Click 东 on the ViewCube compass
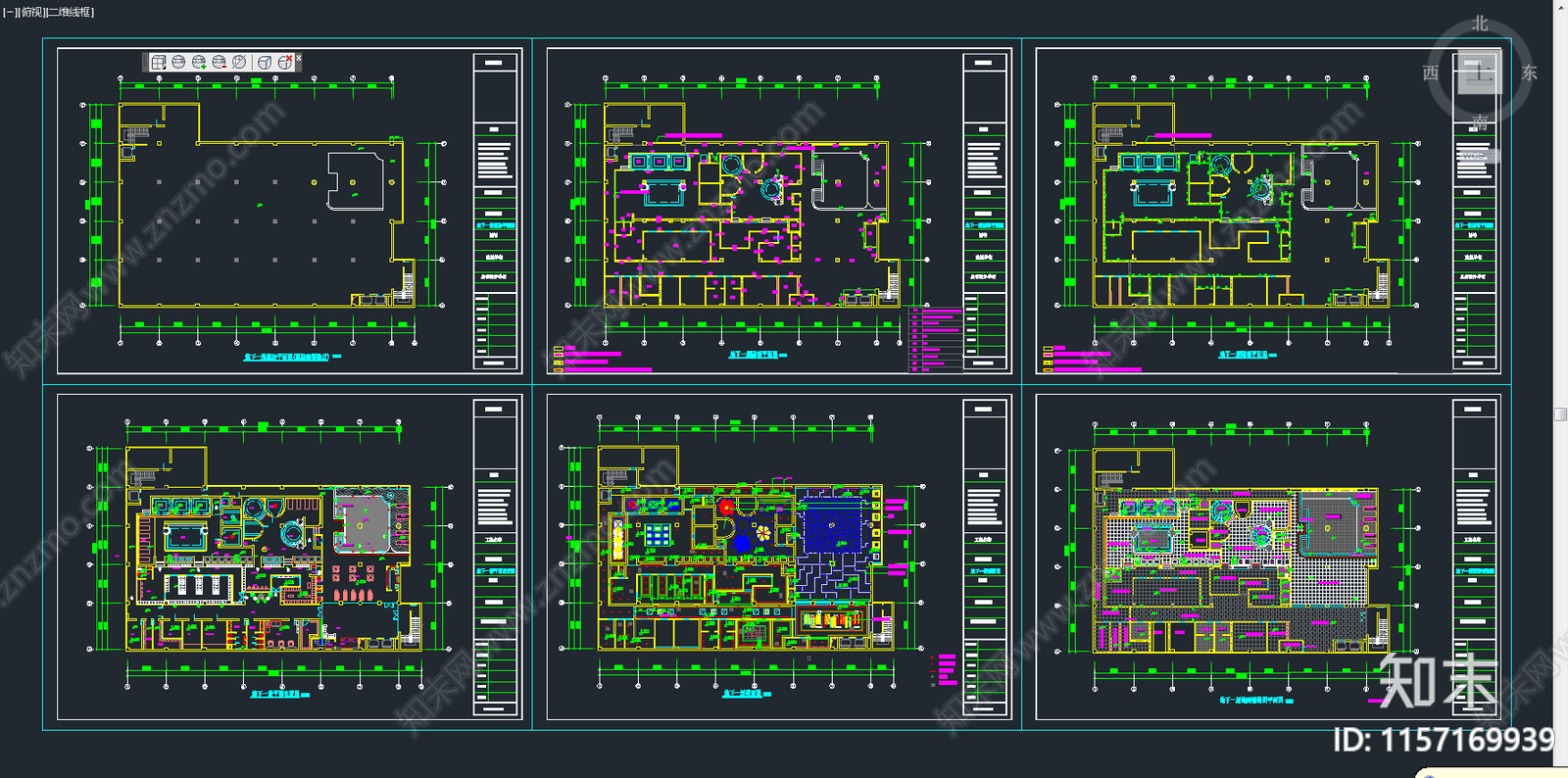This screenshot has height=778, width=1568. tap(1529, 73)
